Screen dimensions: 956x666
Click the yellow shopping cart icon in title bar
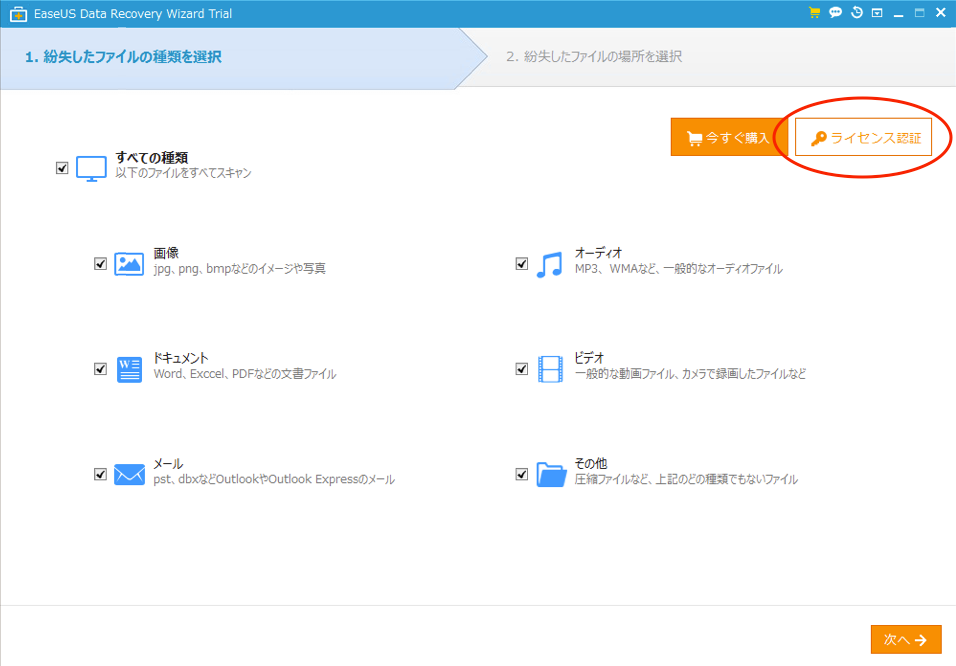pos(814,13)
